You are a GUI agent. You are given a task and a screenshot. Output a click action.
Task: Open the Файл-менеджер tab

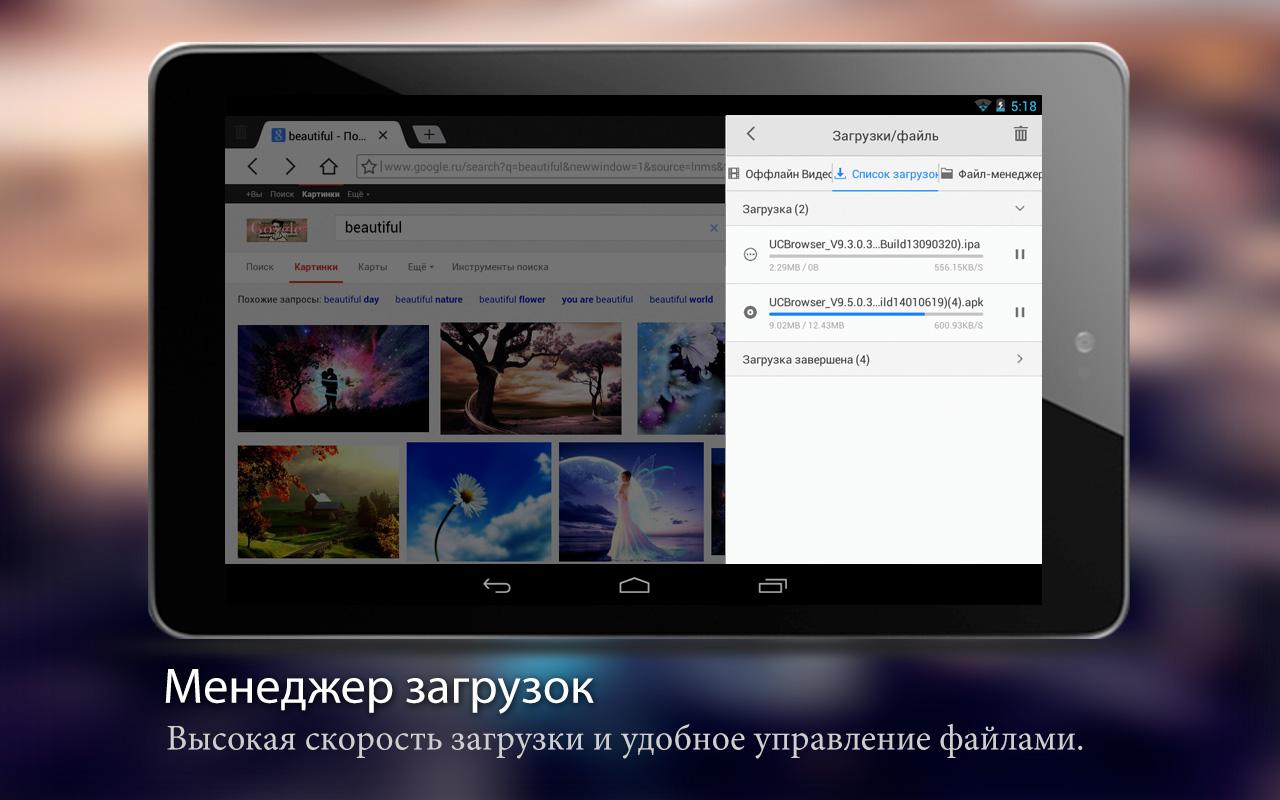[991, 174]
